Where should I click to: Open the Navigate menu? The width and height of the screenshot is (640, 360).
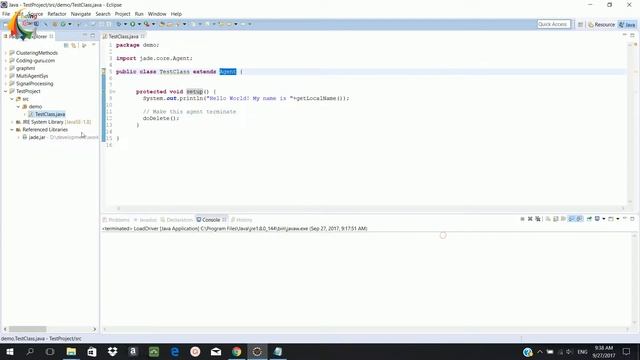(81, 14)
